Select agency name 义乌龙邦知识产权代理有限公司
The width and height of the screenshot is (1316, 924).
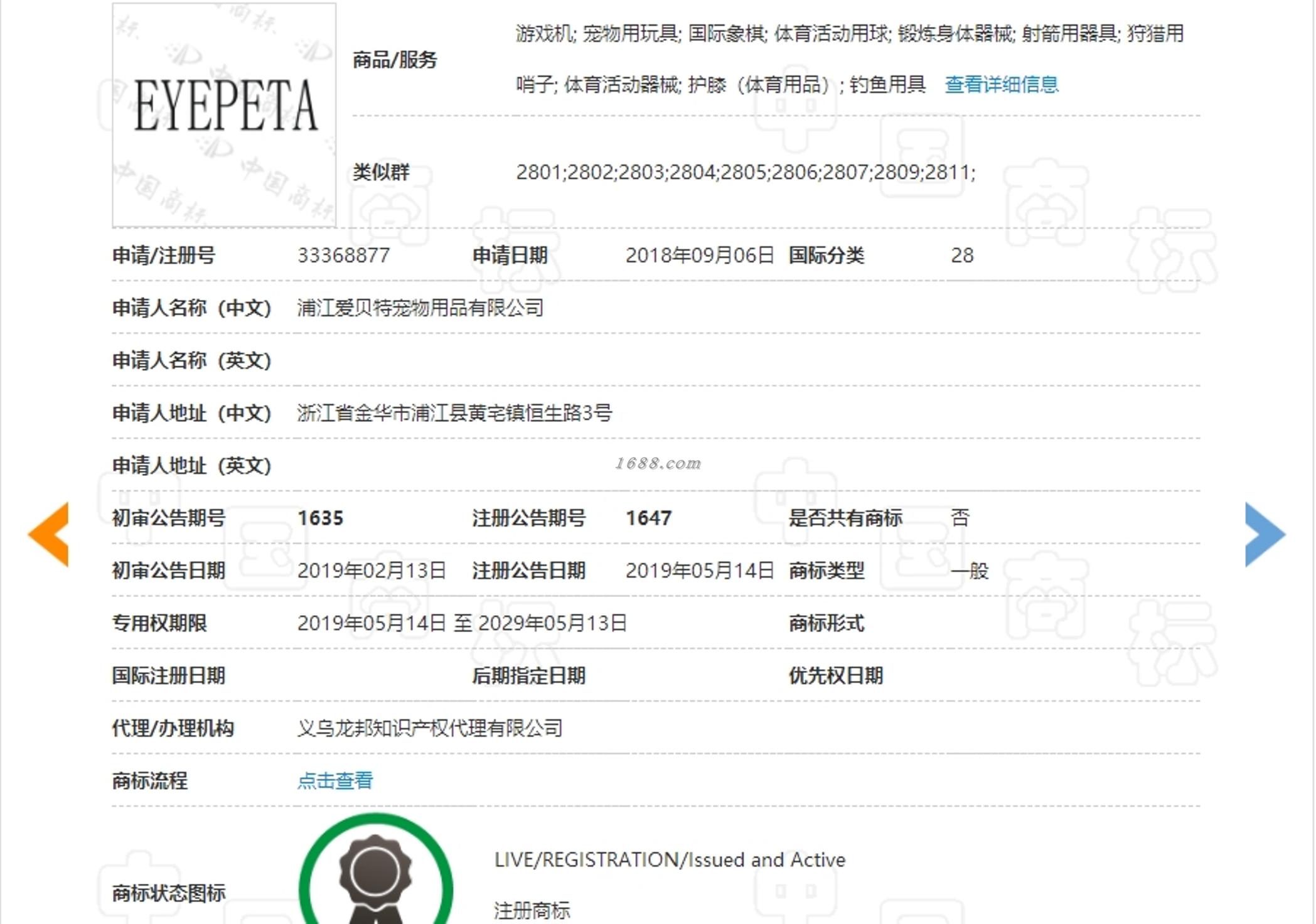430,728
